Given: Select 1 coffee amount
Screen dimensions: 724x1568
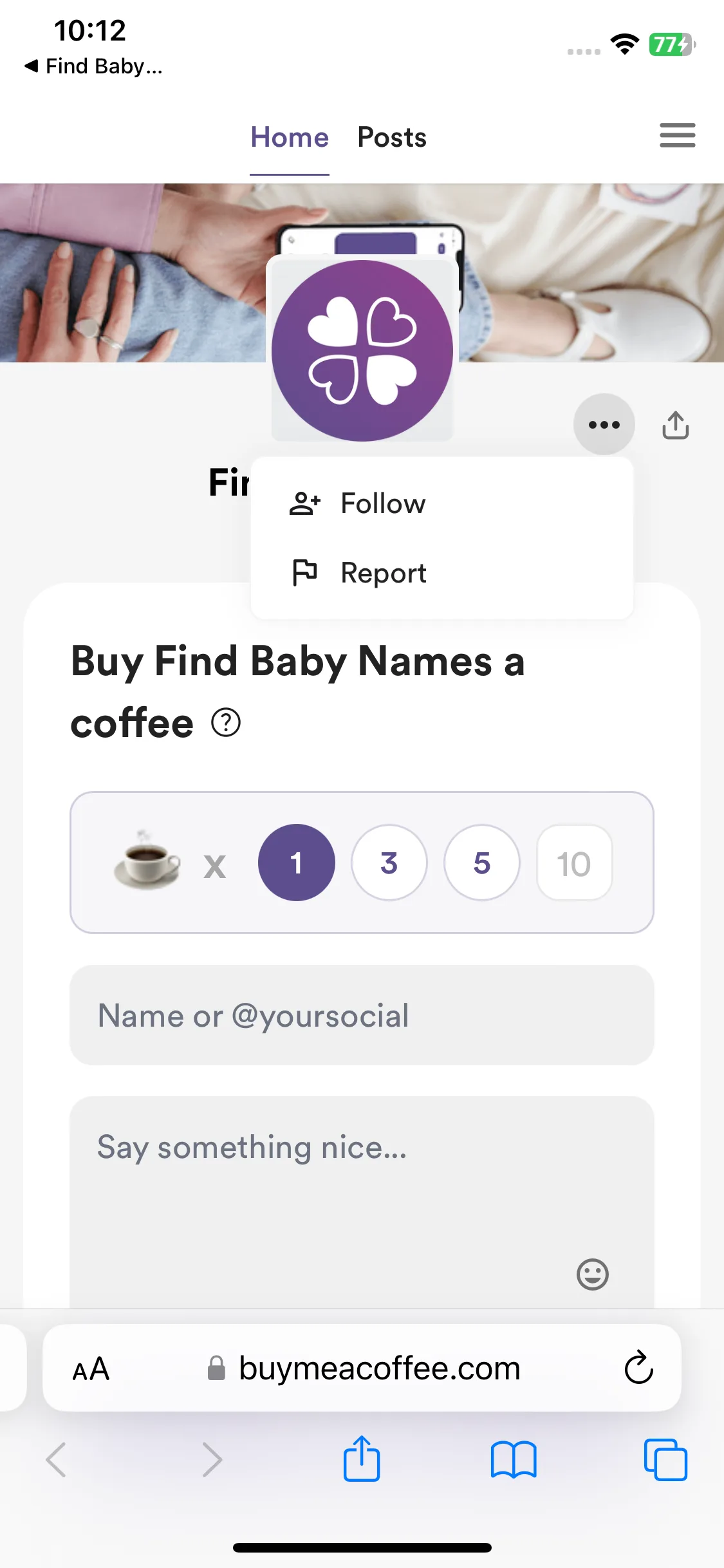Looking at the screenshot, I should (x=296, y=863).
